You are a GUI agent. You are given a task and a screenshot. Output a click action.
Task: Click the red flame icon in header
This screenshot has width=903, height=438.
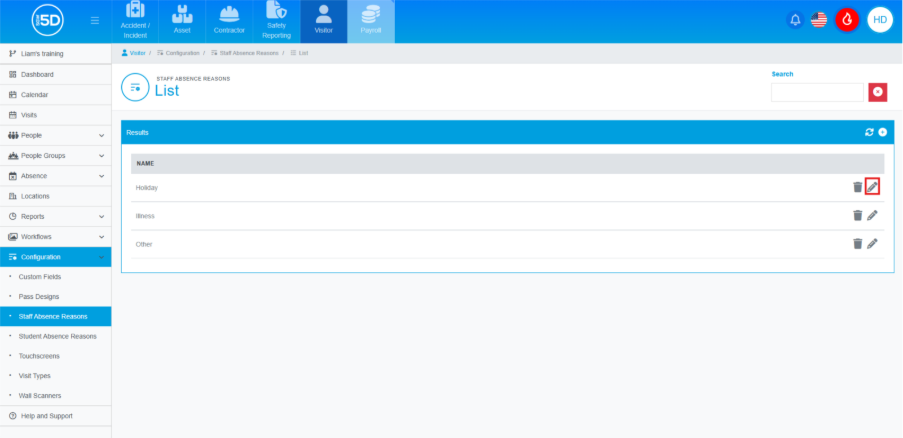pos(847,20)
